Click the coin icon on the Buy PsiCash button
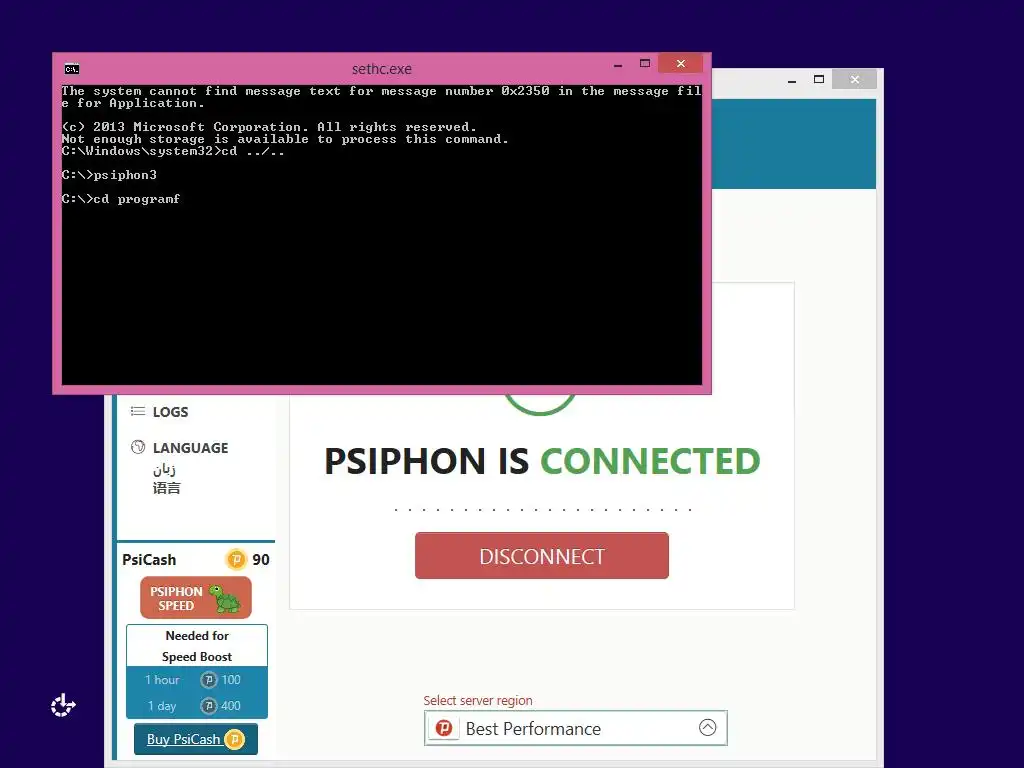This screenshot has width=1024, height=768. (x=234, y=739)
